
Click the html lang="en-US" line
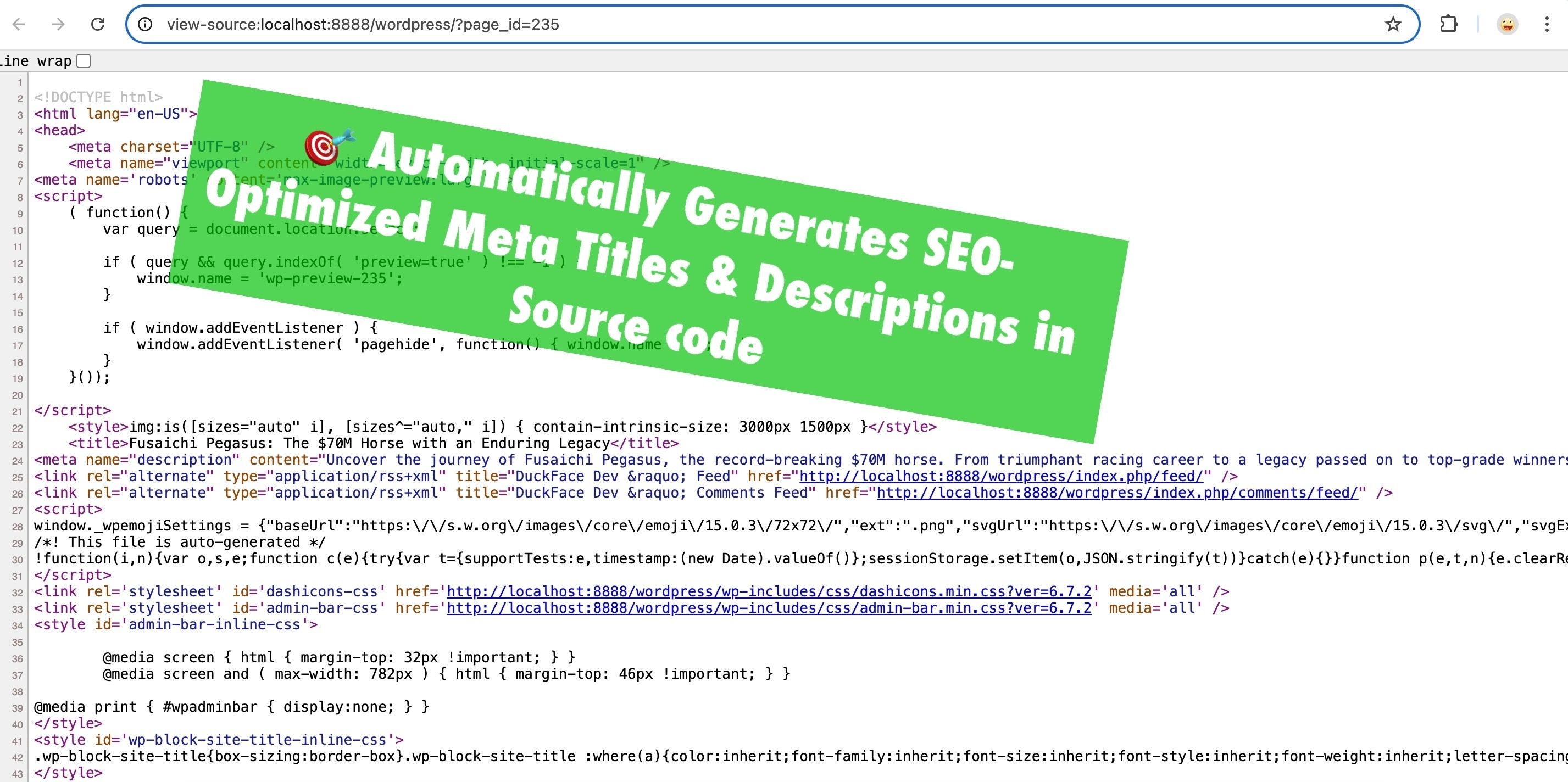116,114
